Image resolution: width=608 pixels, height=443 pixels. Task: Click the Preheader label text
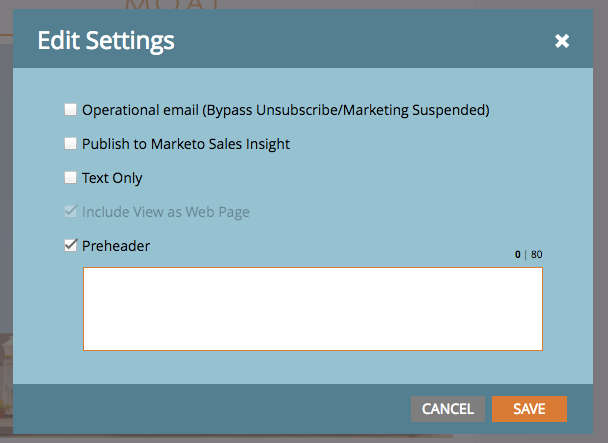coord(116,246)
